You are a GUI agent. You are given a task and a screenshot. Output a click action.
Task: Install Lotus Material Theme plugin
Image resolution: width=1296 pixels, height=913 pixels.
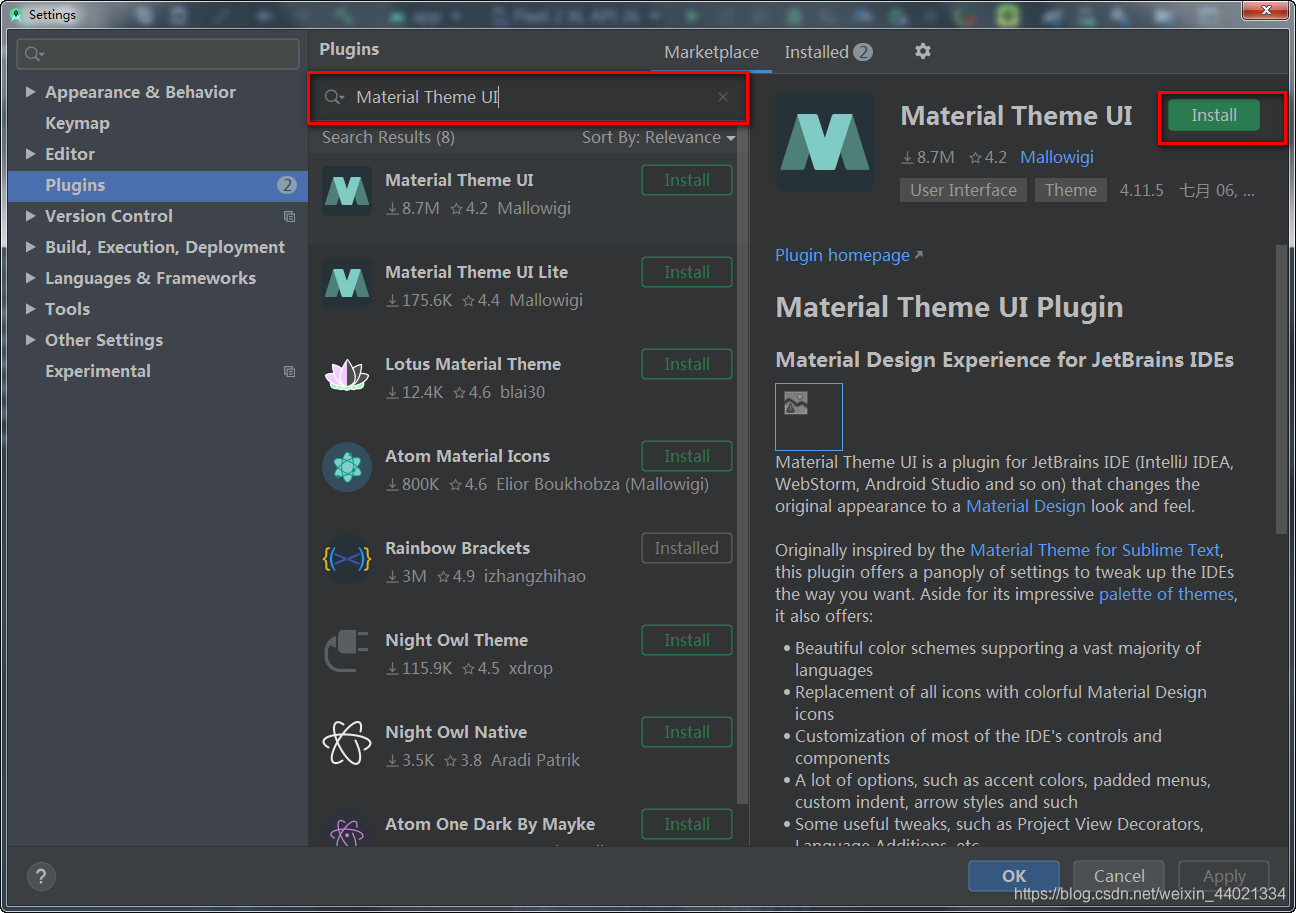point(687,364)
